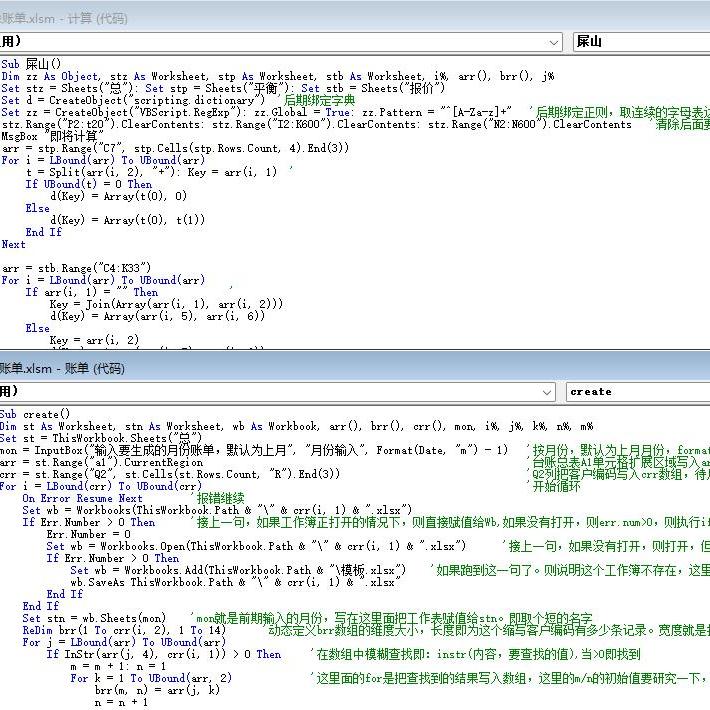This screenshot has height=710, width=710.
Task: Click line 'm = m + 1: n = 1'
Action: click(x=118, y=666)
